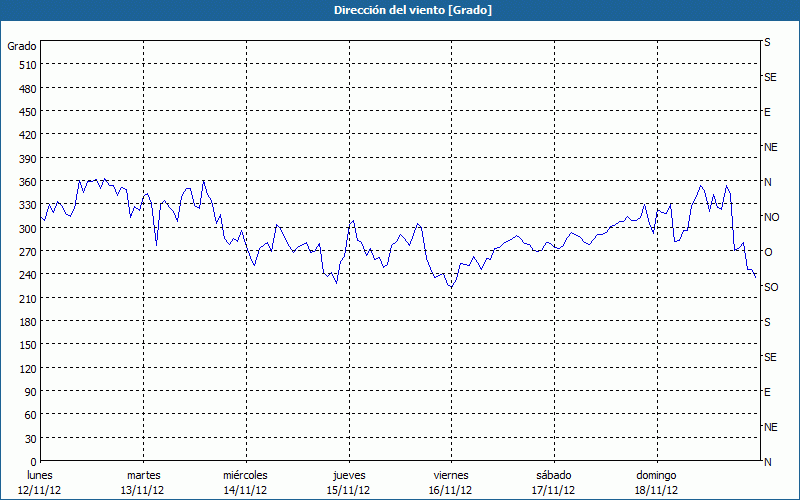Click the 330 degree axis label

click(28, 205)
